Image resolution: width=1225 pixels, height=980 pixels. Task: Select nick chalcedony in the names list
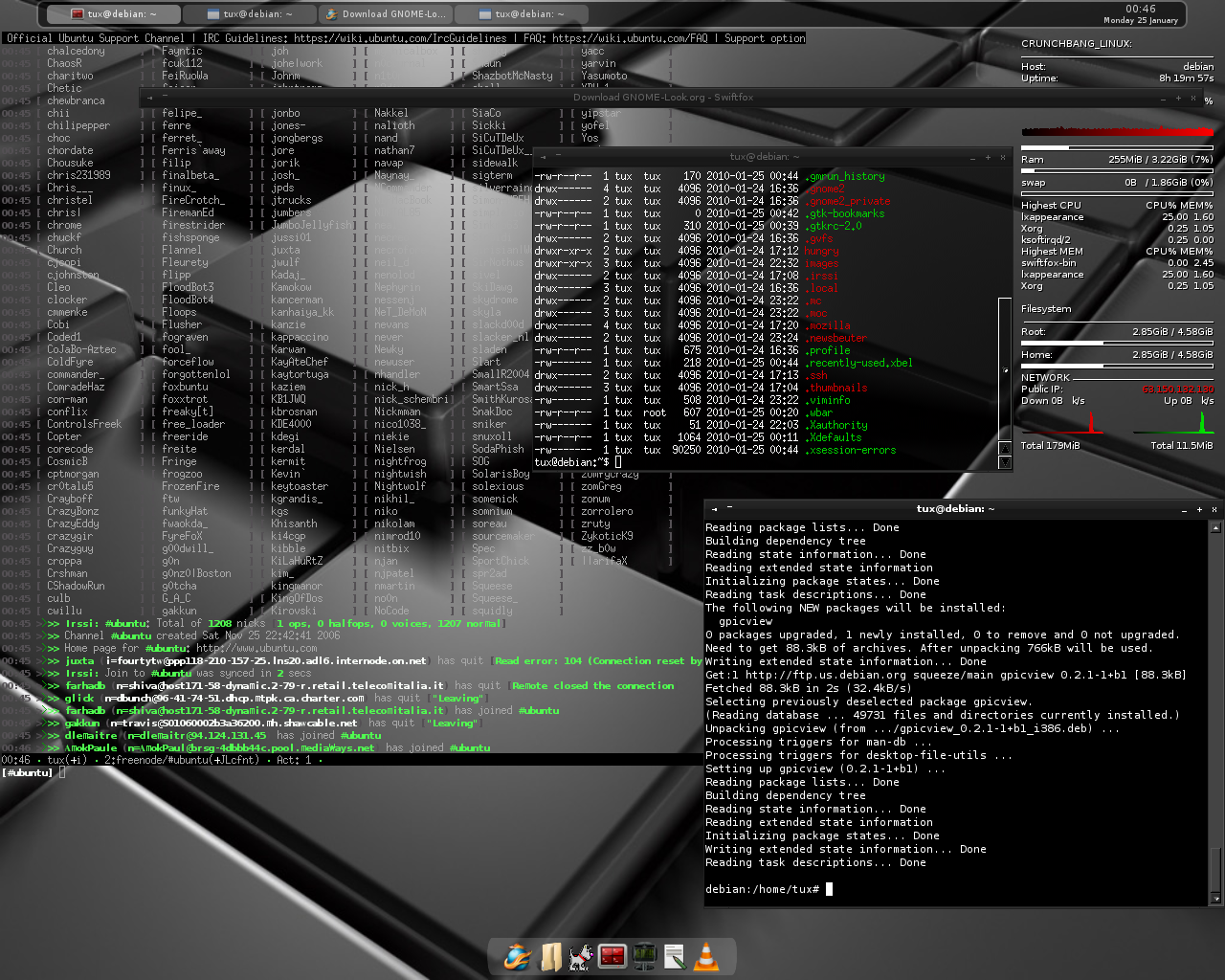pyautogui.click(x=76, y=51)
